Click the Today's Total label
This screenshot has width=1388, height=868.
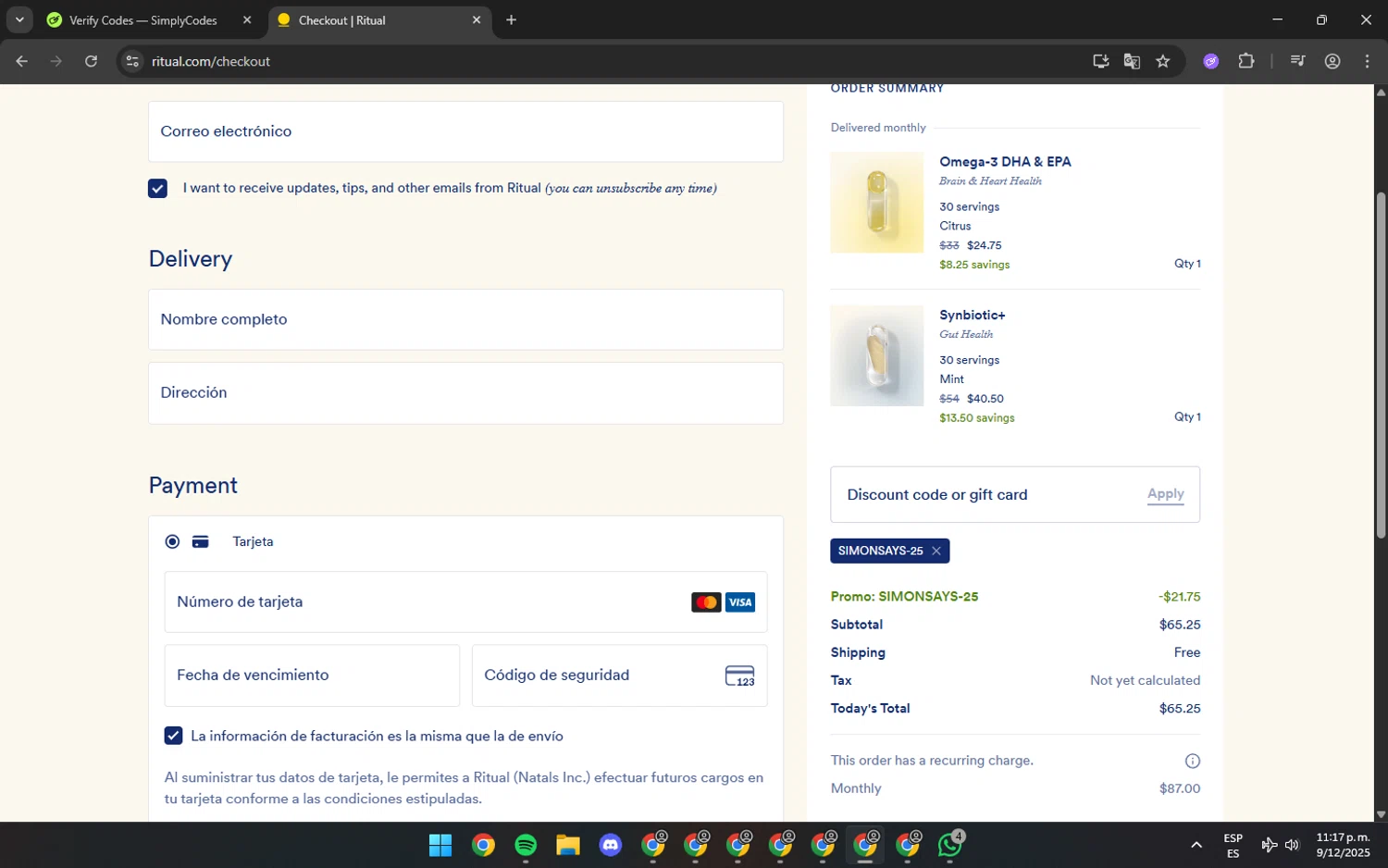point(870,709)
